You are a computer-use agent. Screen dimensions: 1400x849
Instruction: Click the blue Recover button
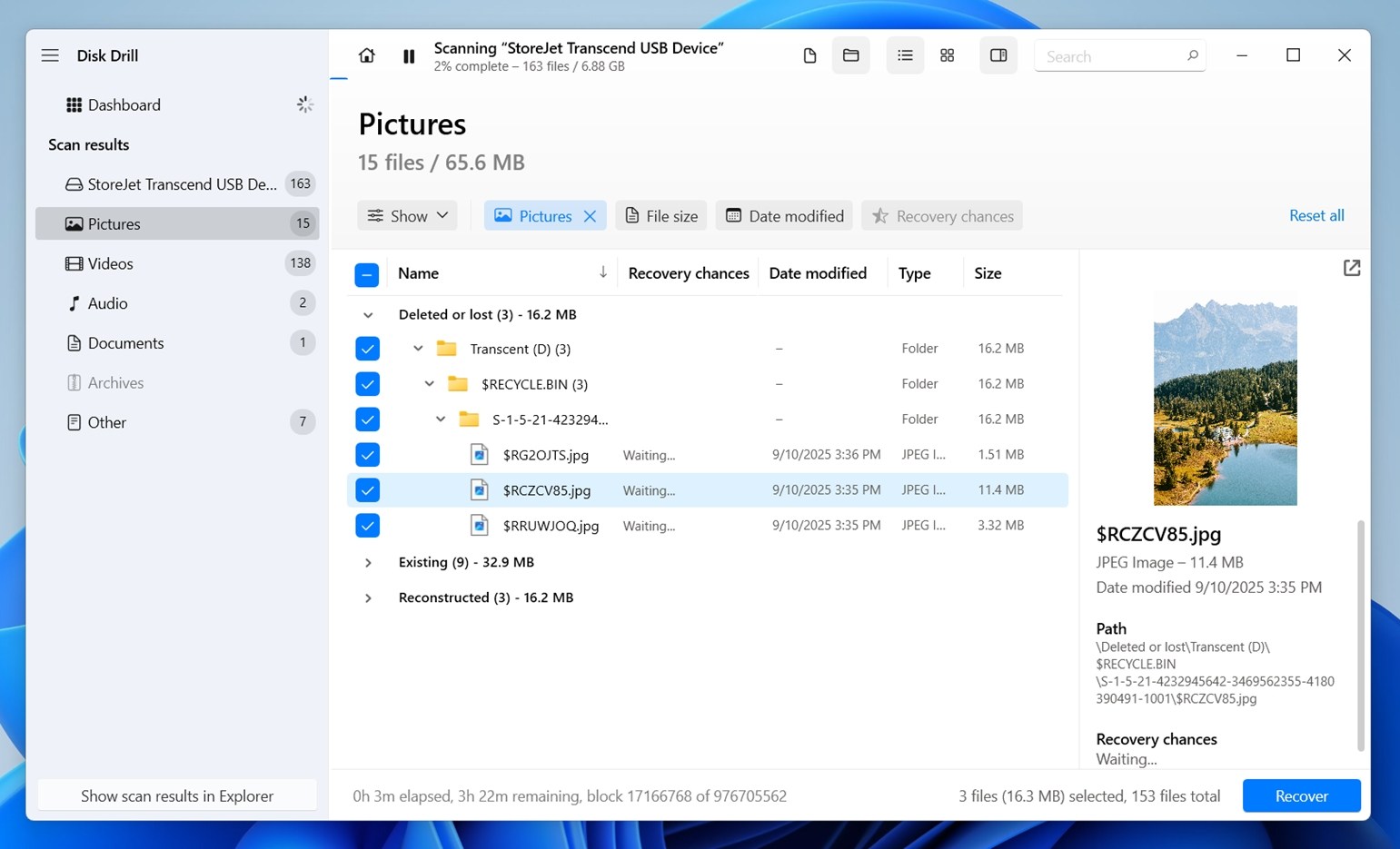pos(1301,795)
